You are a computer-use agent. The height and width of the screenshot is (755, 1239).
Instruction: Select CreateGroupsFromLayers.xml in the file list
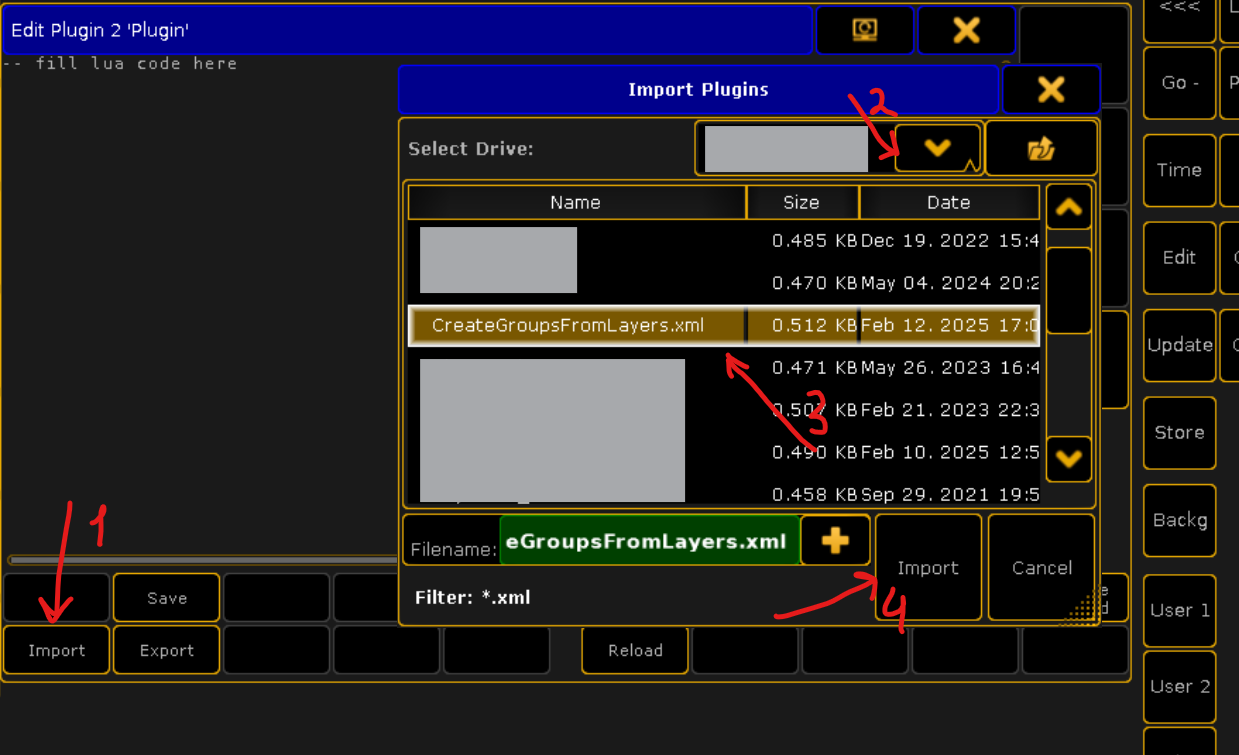(724, 326)
